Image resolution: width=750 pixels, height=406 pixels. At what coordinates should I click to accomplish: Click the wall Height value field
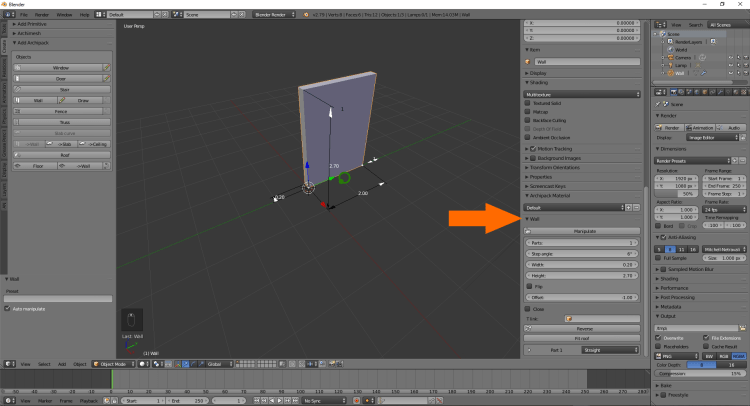click(x=582, y=274)
